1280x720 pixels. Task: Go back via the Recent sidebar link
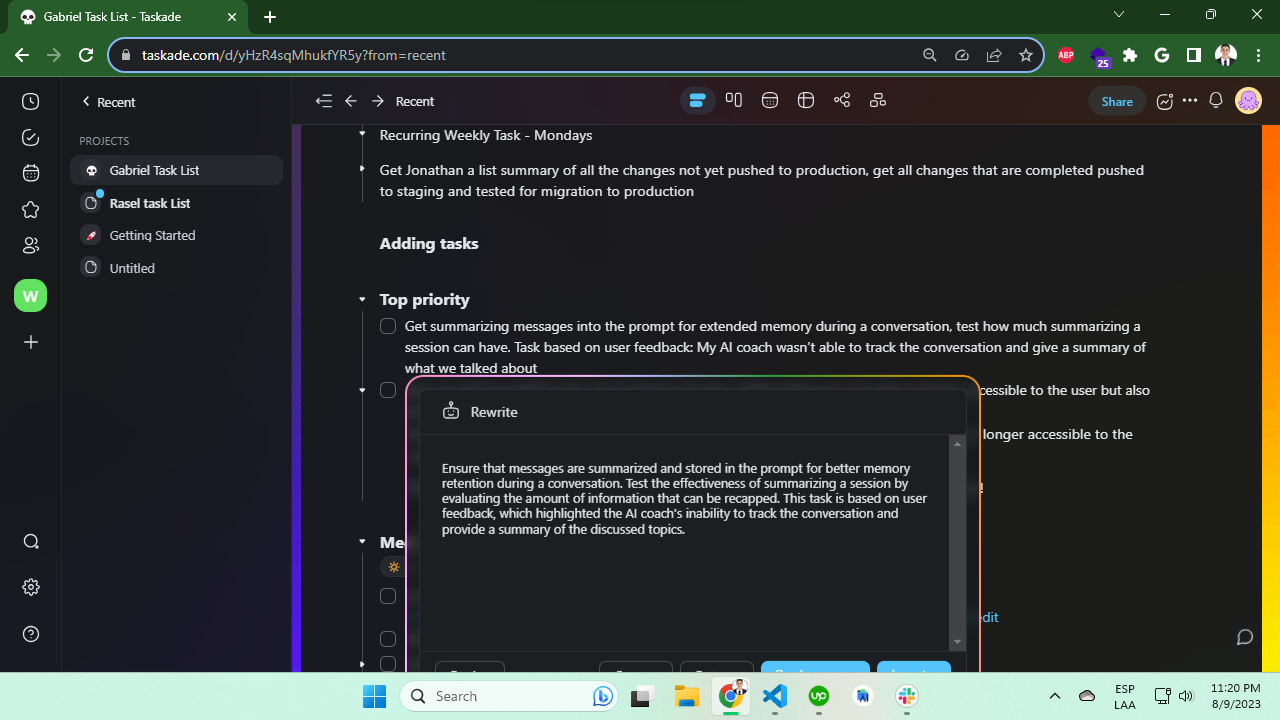coord(108,102)
